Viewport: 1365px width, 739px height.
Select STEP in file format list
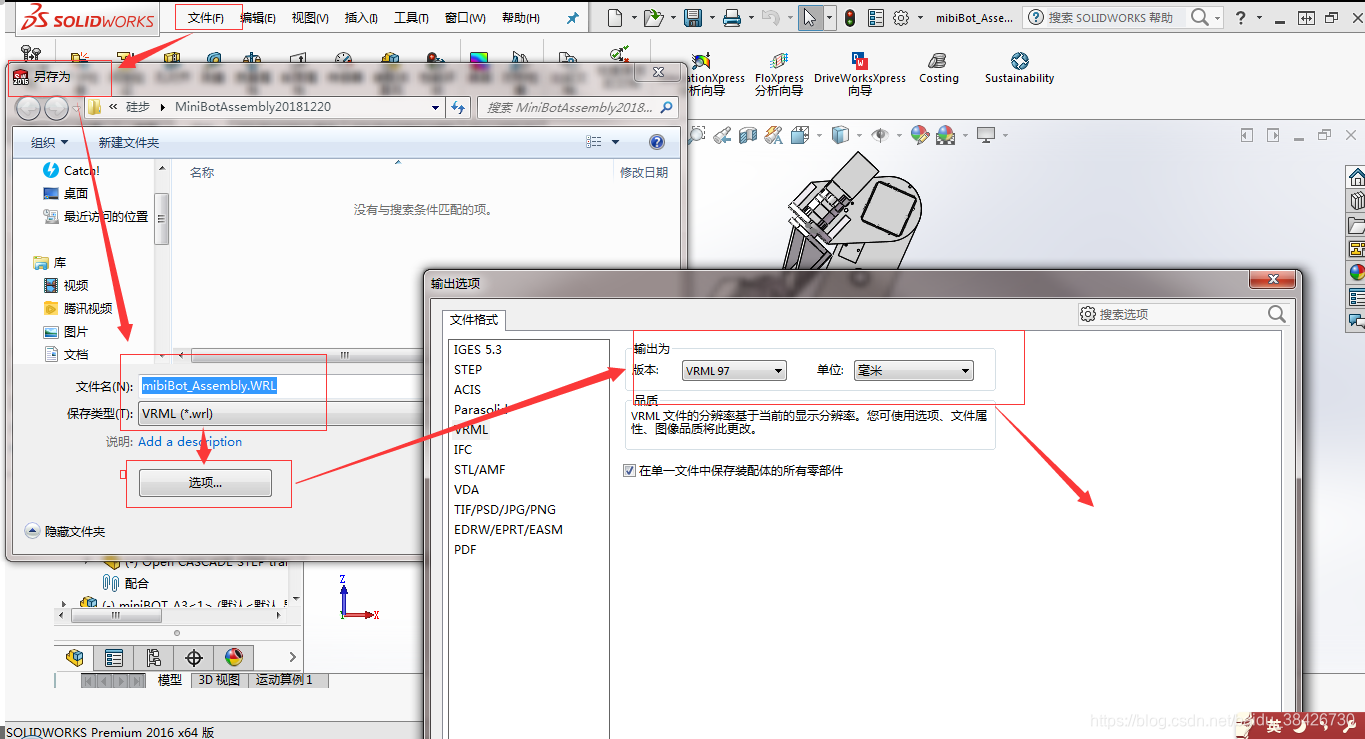click(468, 369)
